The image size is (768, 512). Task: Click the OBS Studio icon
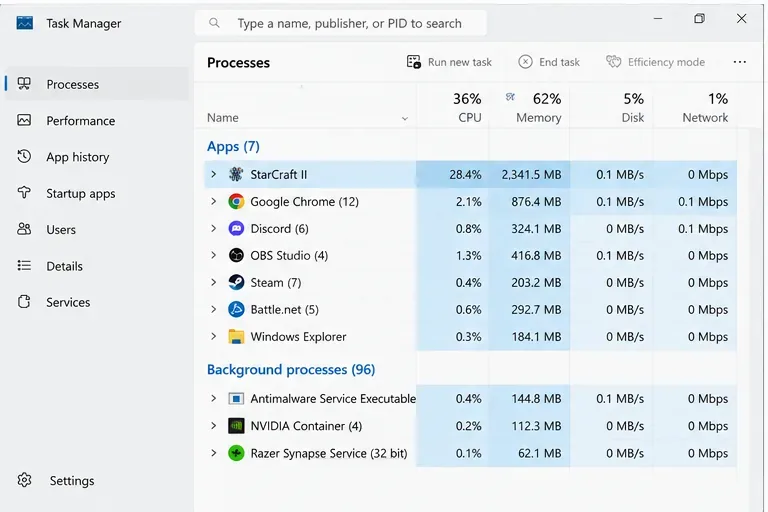[x=236, y=255]
